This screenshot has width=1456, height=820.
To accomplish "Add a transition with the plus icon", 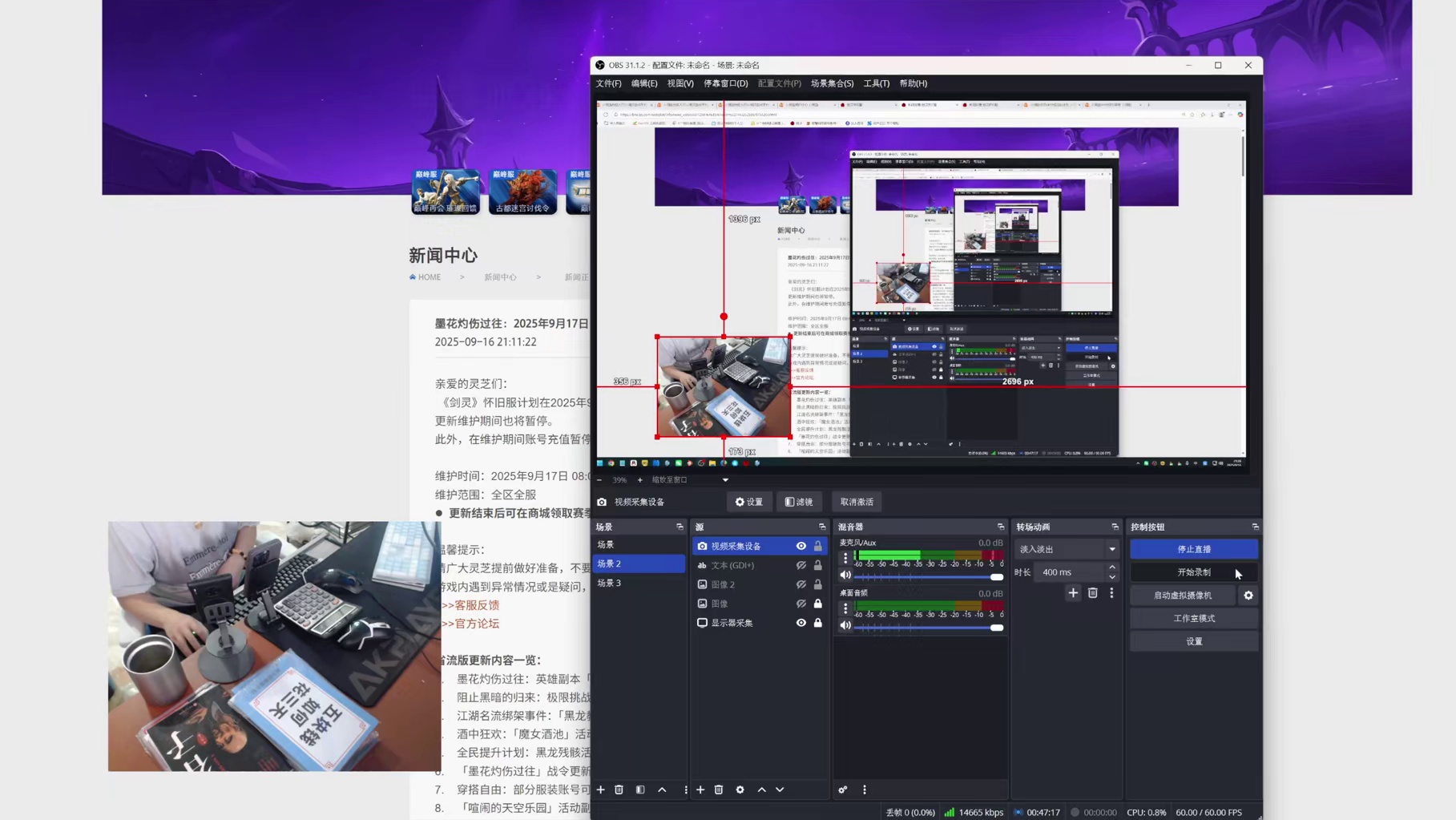I will tap(1073, 593).
